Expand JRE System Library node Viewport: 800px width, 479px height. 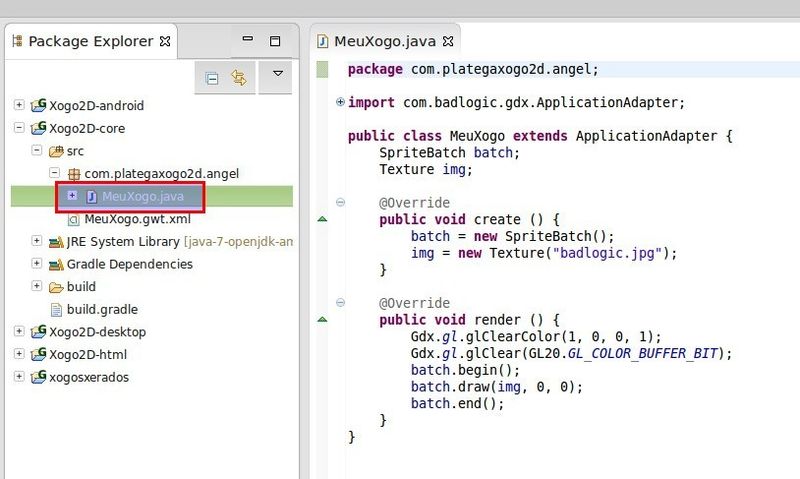coord(37,240)
